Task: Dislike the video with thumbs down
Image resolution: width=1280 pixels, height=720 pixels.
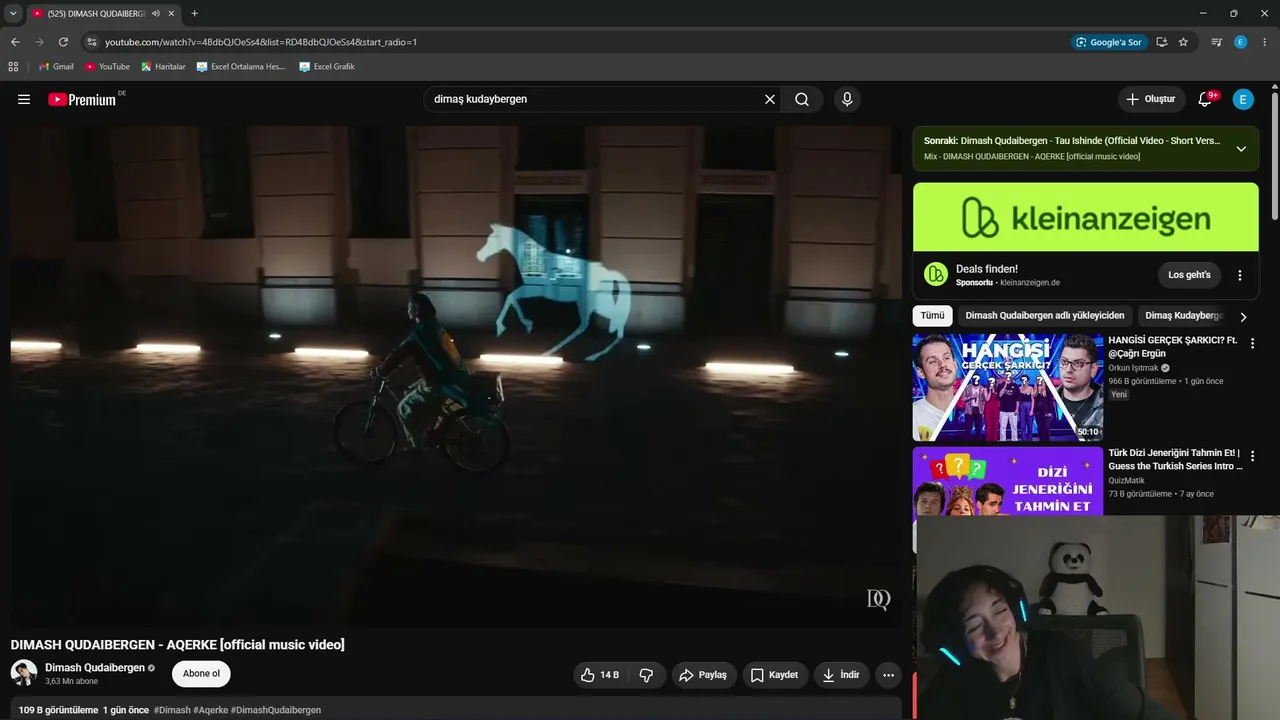Action: pos(646,675)
